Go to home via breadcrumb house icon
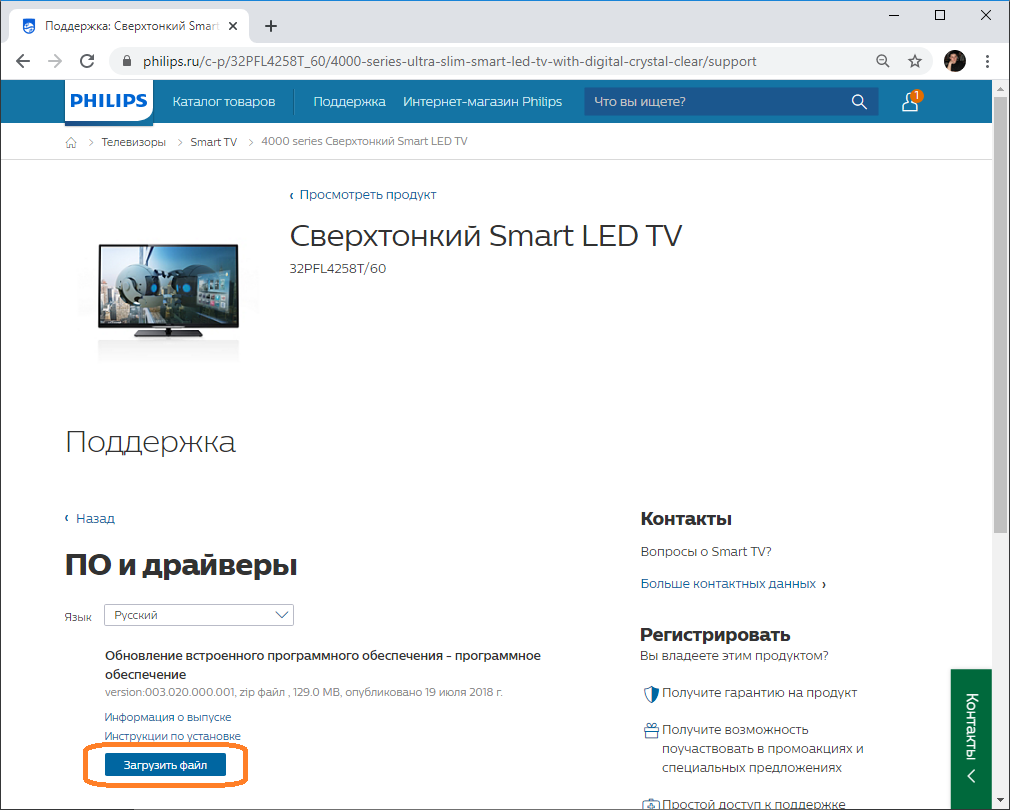Screen dimensions: 1010x810 tap(71, 142)
